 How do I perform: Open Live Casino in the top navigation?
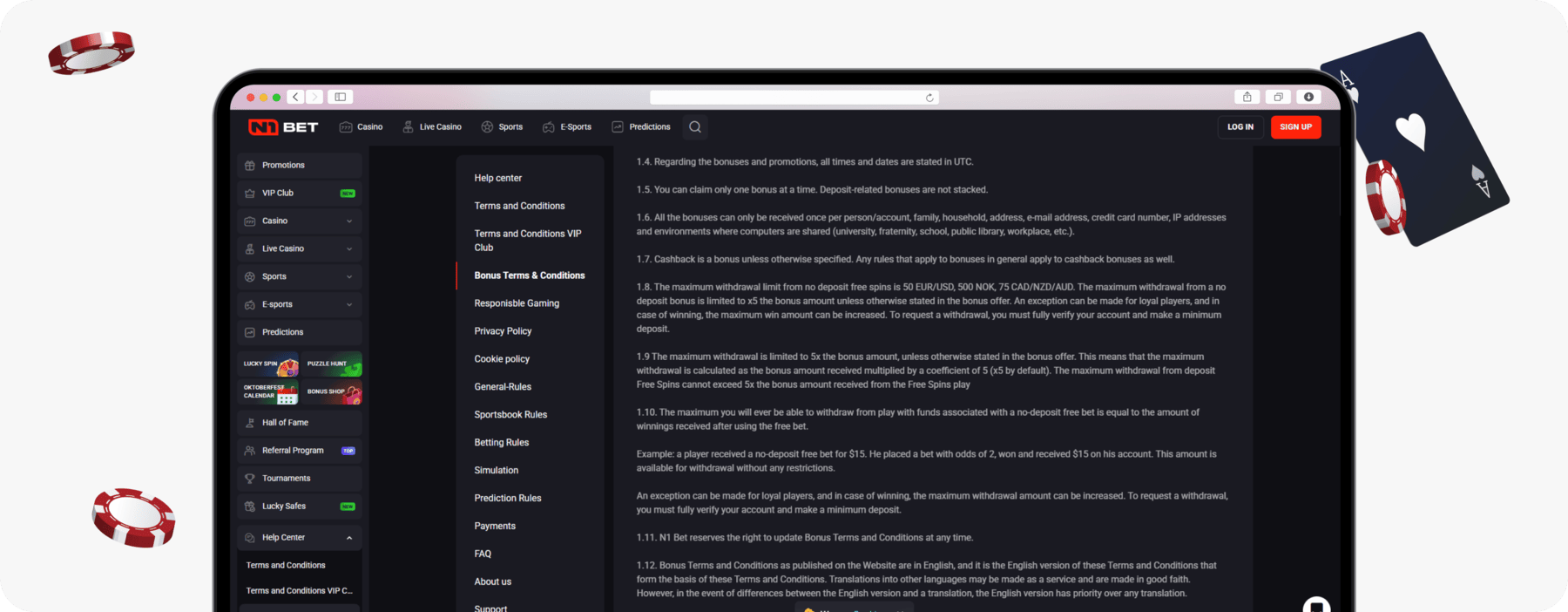tap(432, 127)
